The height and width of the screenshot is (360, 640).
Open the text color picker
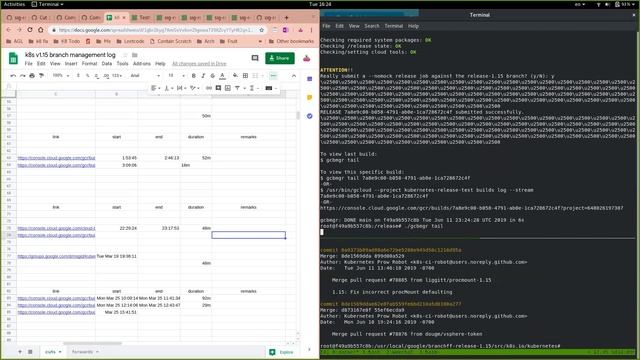point(222,76)
